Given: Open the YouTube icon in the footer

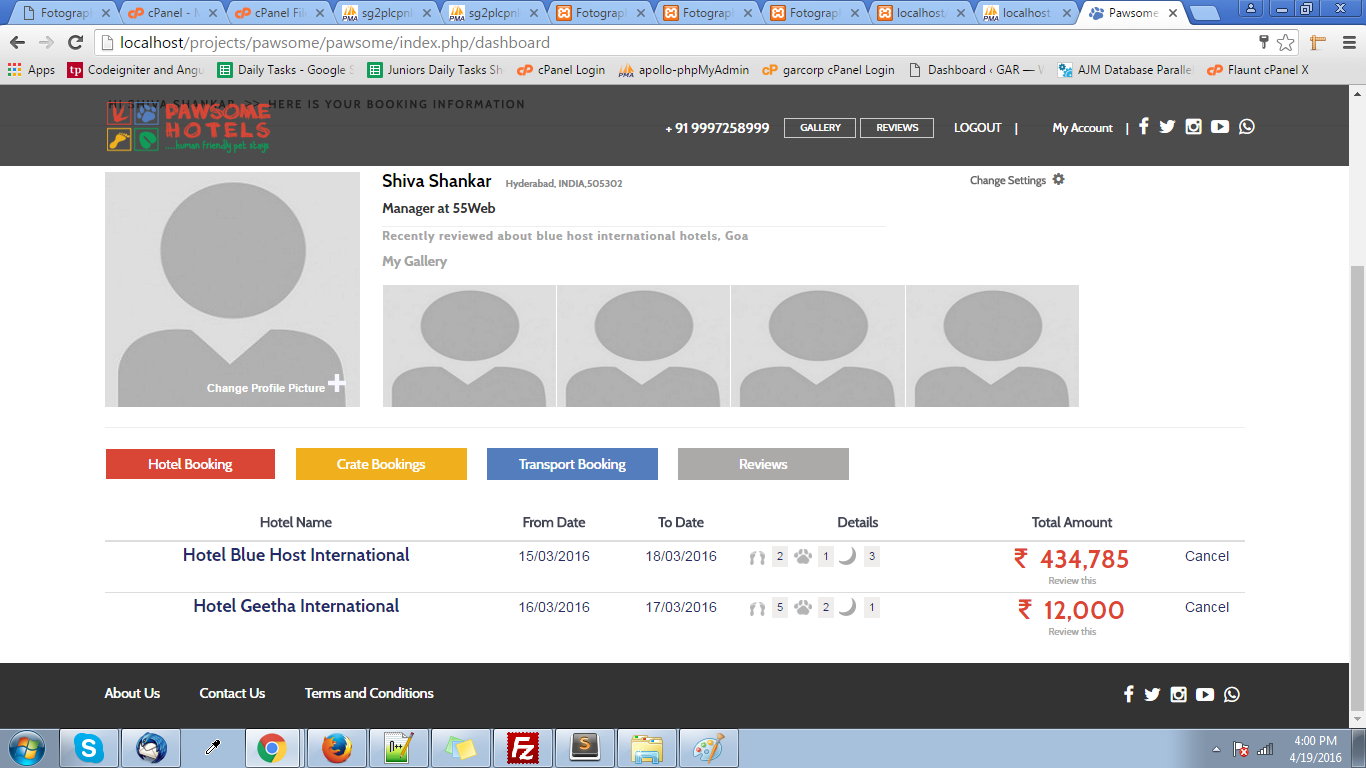Looking at the screenshot, I should (x=1205, y=694).
